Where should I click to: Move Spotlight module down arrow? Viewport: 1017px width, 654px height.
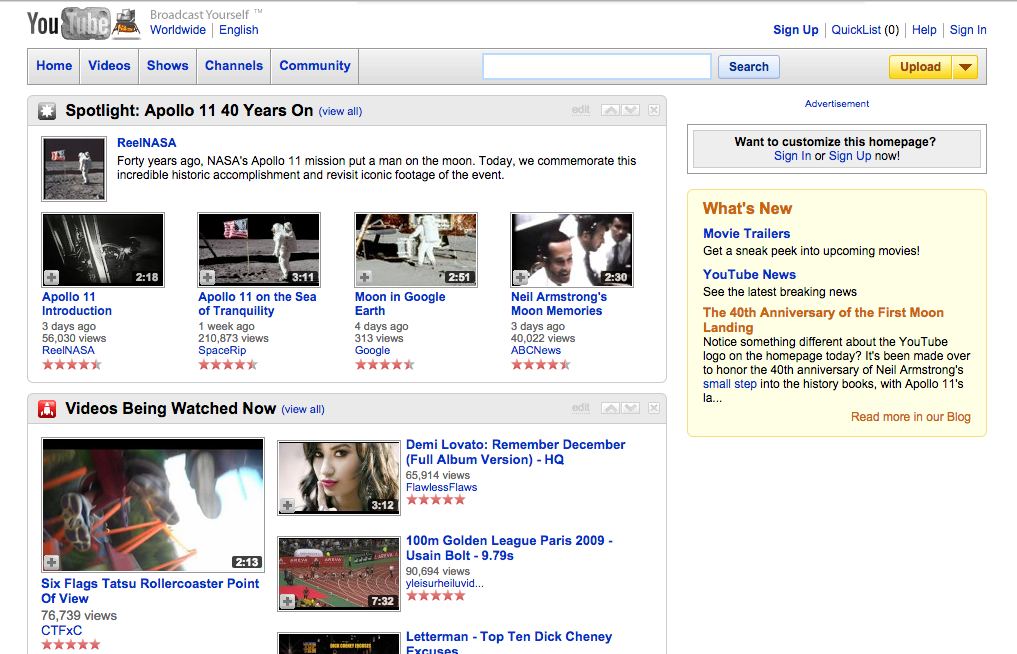coord(631,110)
